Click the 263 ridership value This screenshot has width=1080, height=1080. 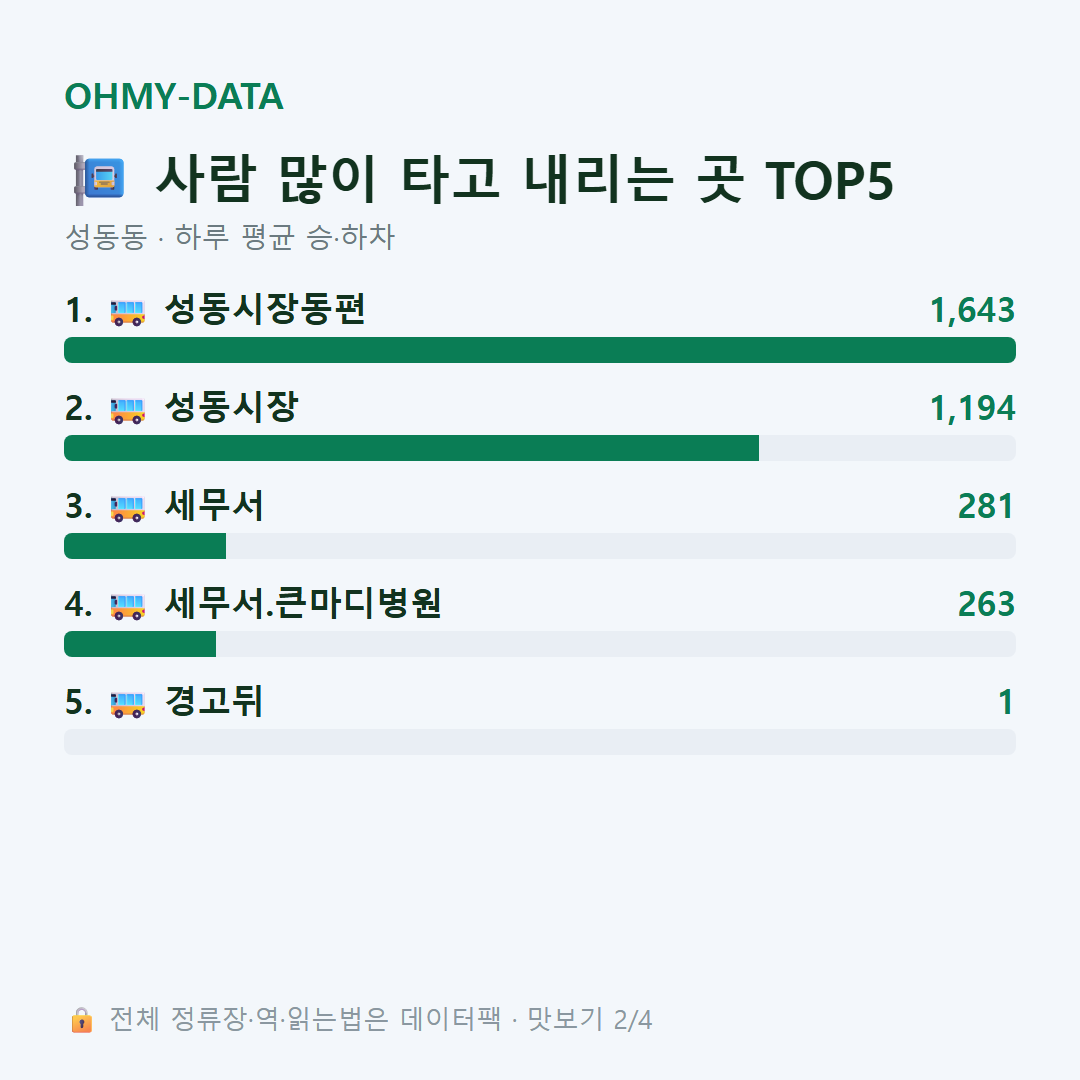986,605
